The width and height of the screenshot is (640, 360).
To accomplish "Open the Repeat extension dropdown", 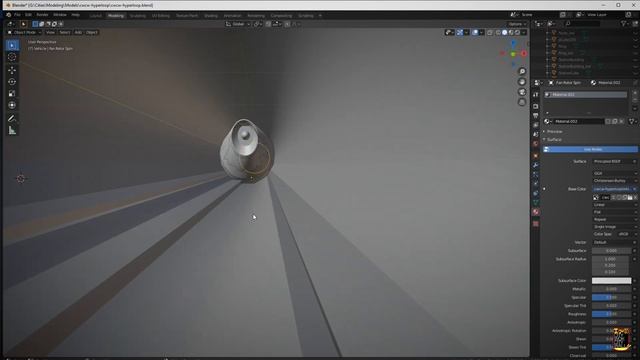I will click(615, 219).
